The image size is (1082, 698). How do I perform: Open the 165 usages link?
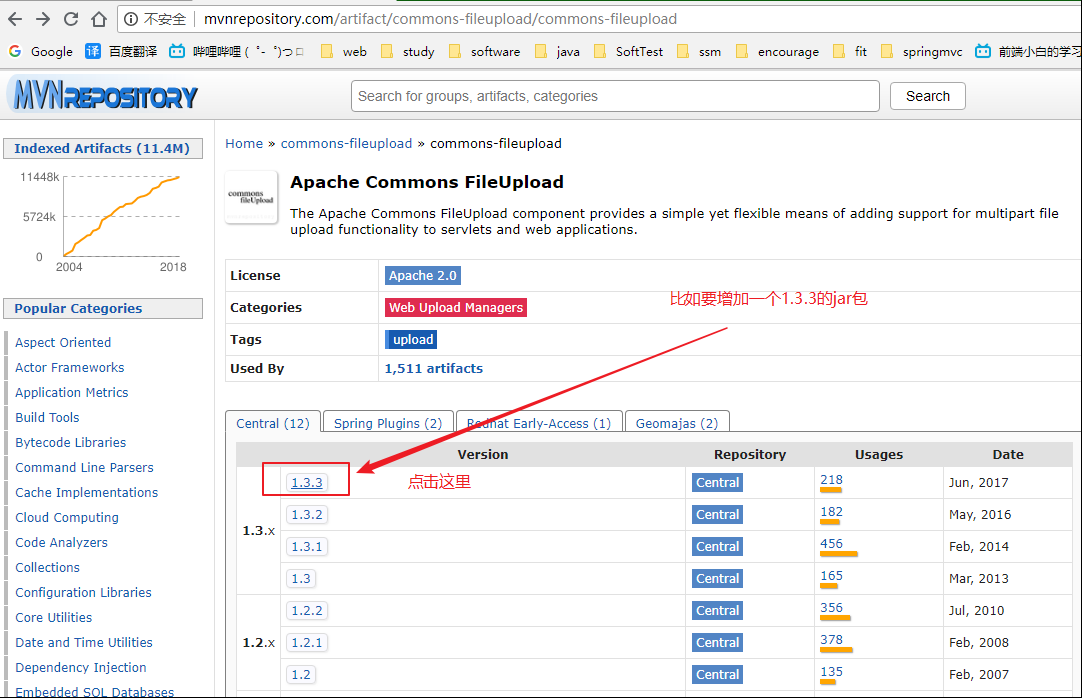[832, 576]
